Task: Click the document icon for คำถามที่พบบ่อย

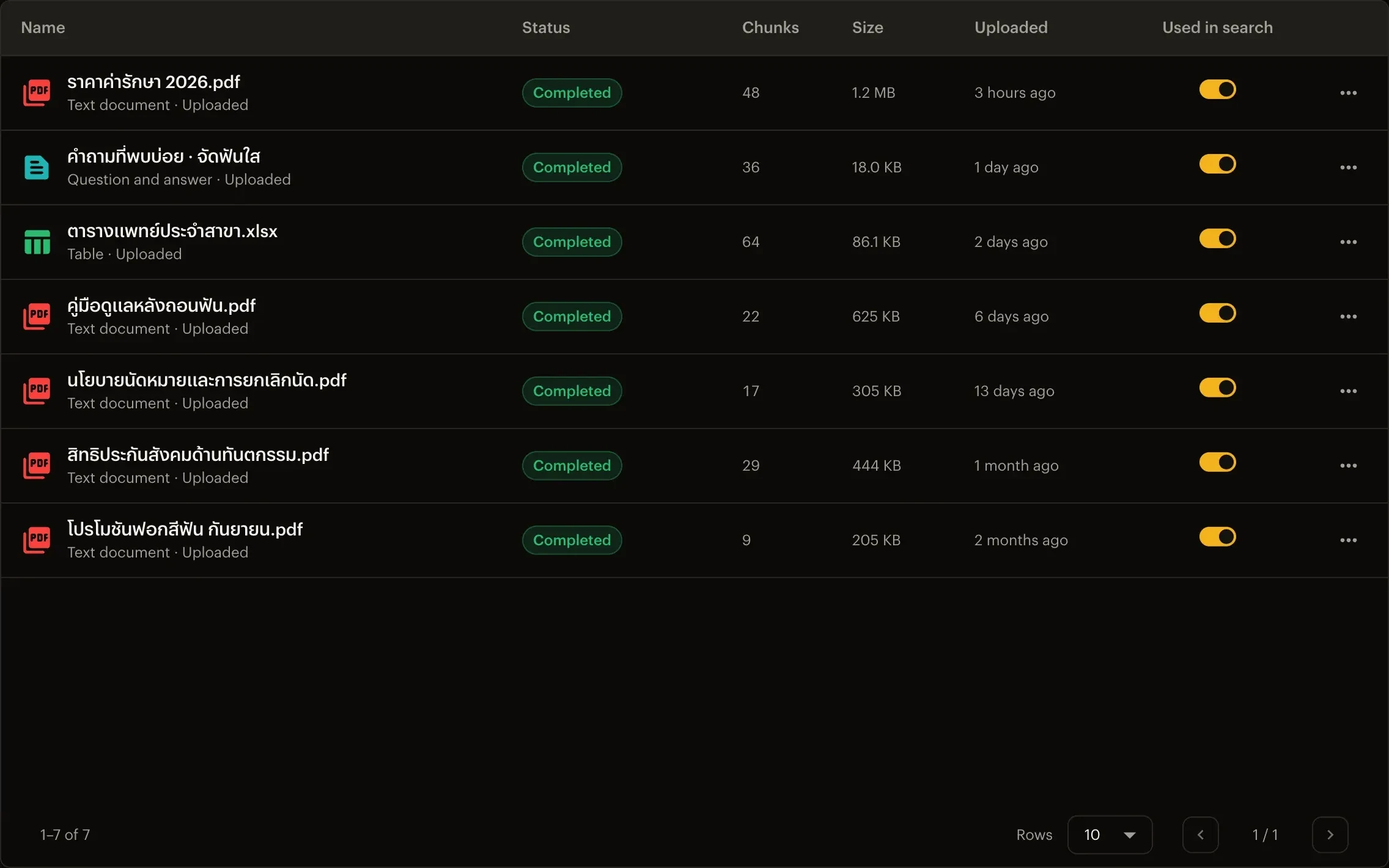Action: coord(37,167)
